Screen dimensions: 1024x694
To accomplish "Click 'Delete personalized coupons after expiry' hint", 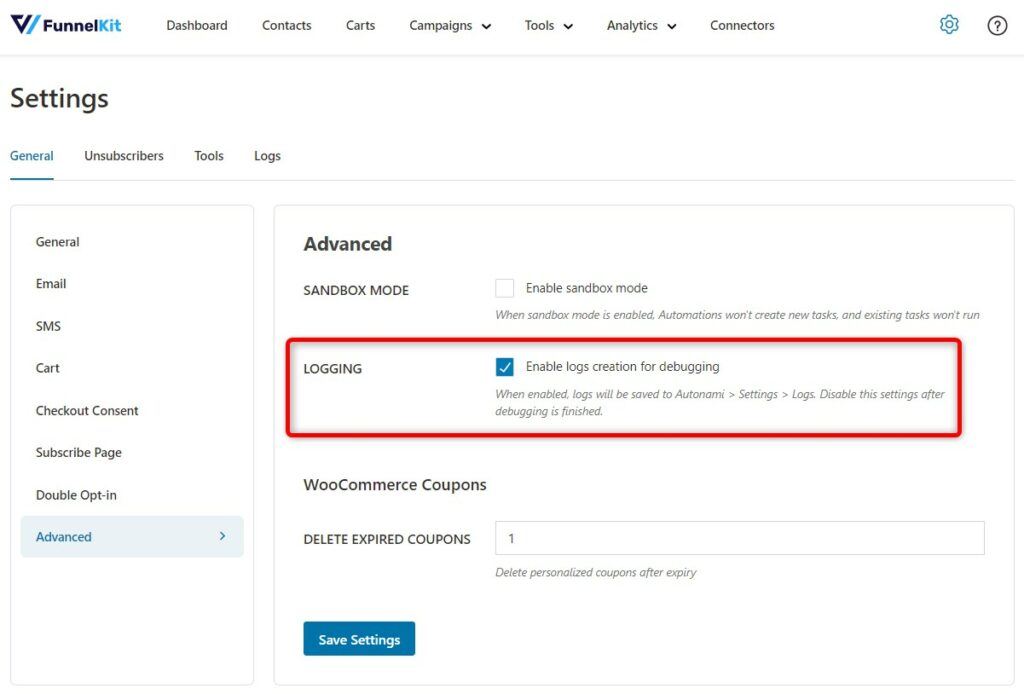I will (x=596, y=573).
